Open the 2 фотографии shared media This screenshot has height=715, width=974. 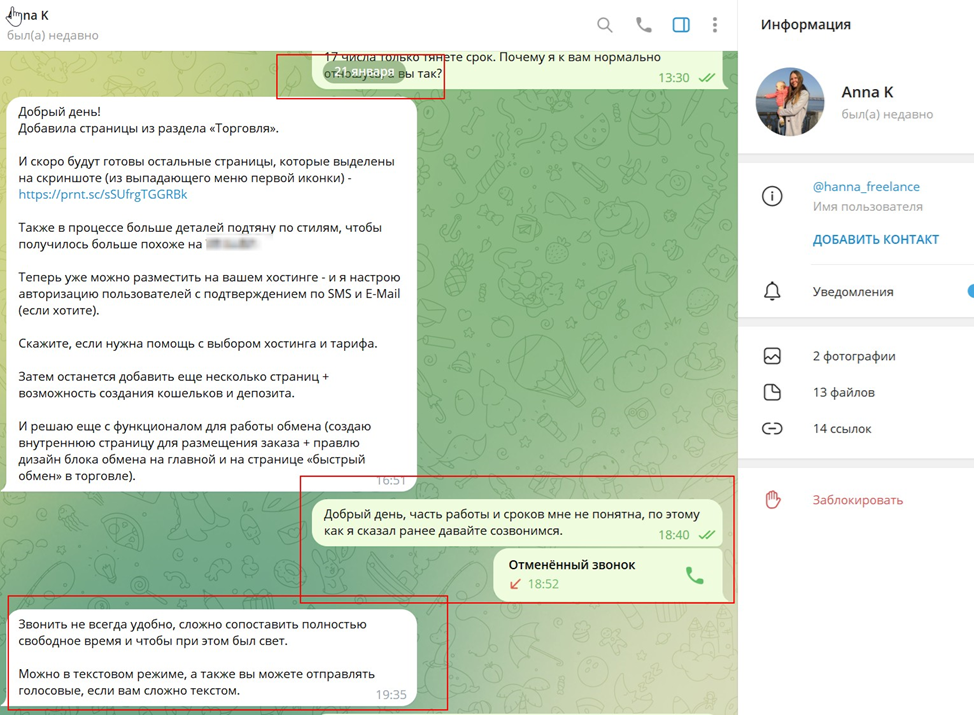coord(853,356)
